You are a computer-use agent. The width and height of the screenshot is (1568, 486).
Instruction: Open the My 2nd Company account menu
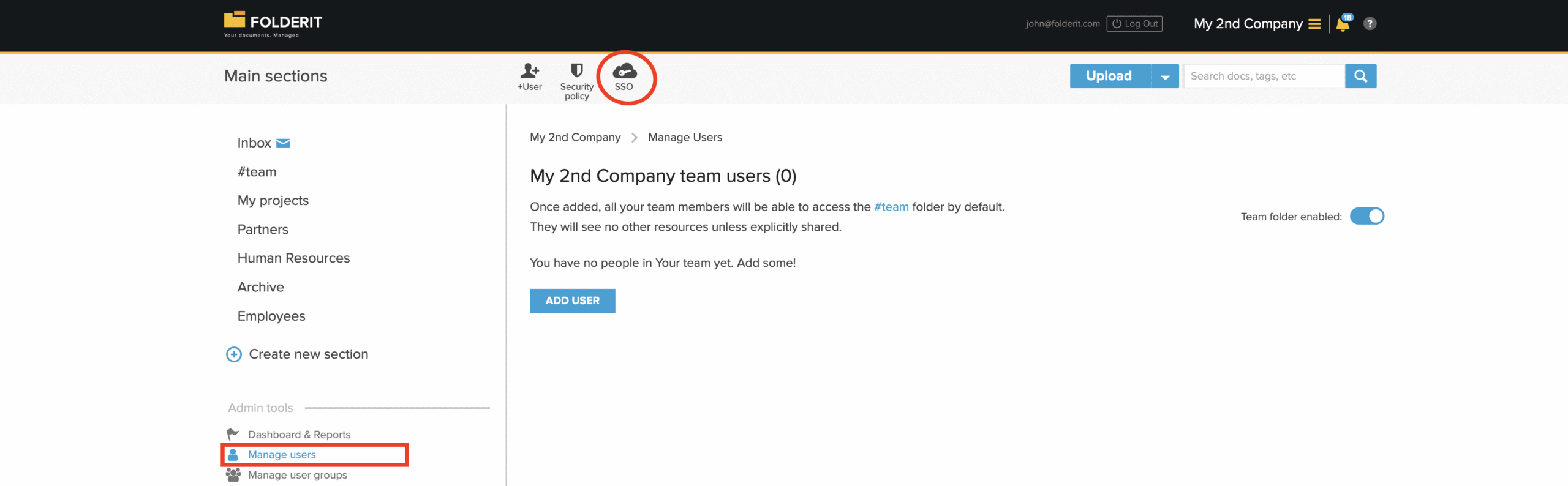(1257, 24)
